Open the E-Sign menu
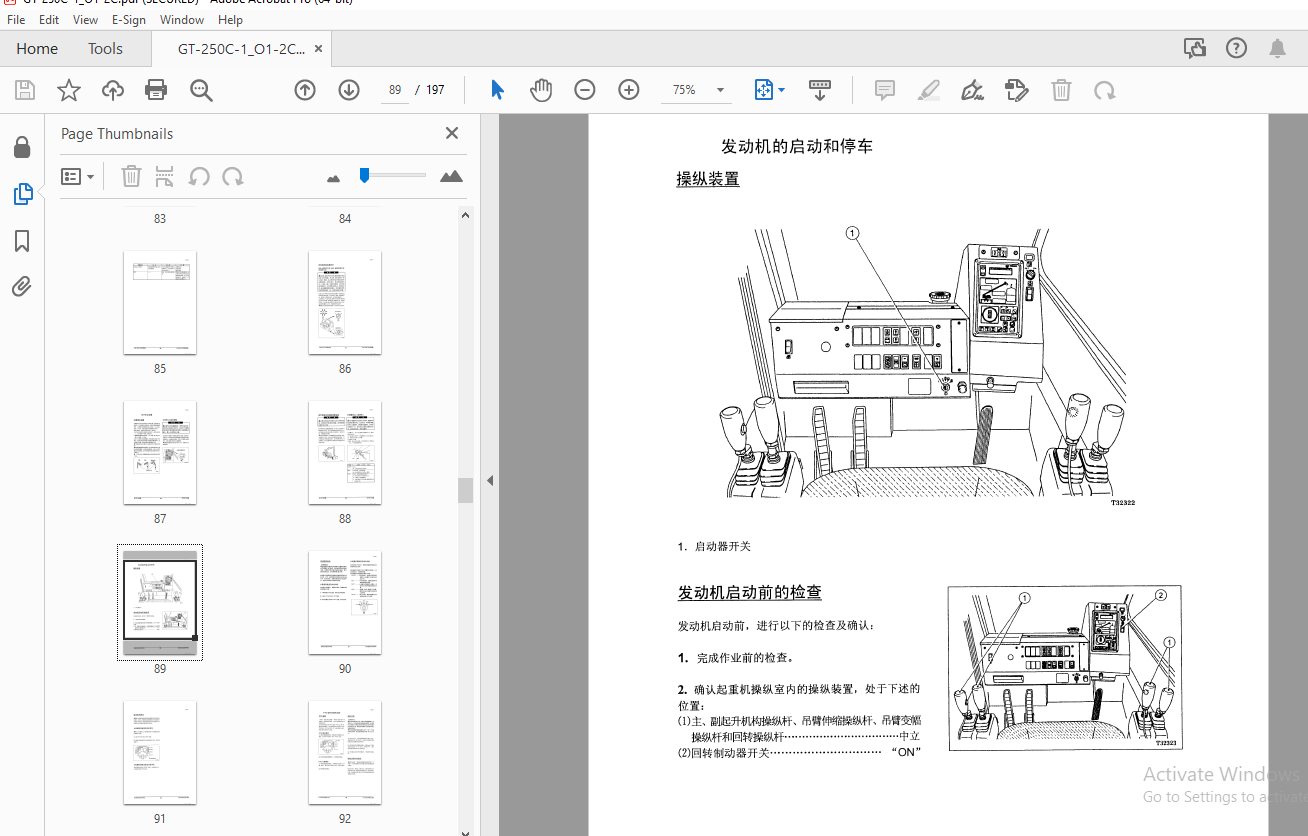The image size is (1308, 836). coord(129,20)
